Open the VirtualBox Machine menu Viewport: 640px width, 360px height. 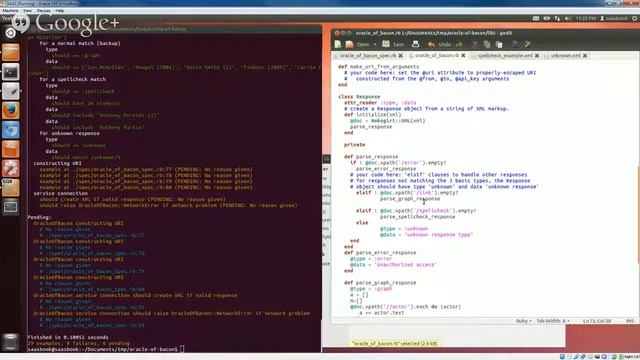pyautogui.click(x=10, y=11)
